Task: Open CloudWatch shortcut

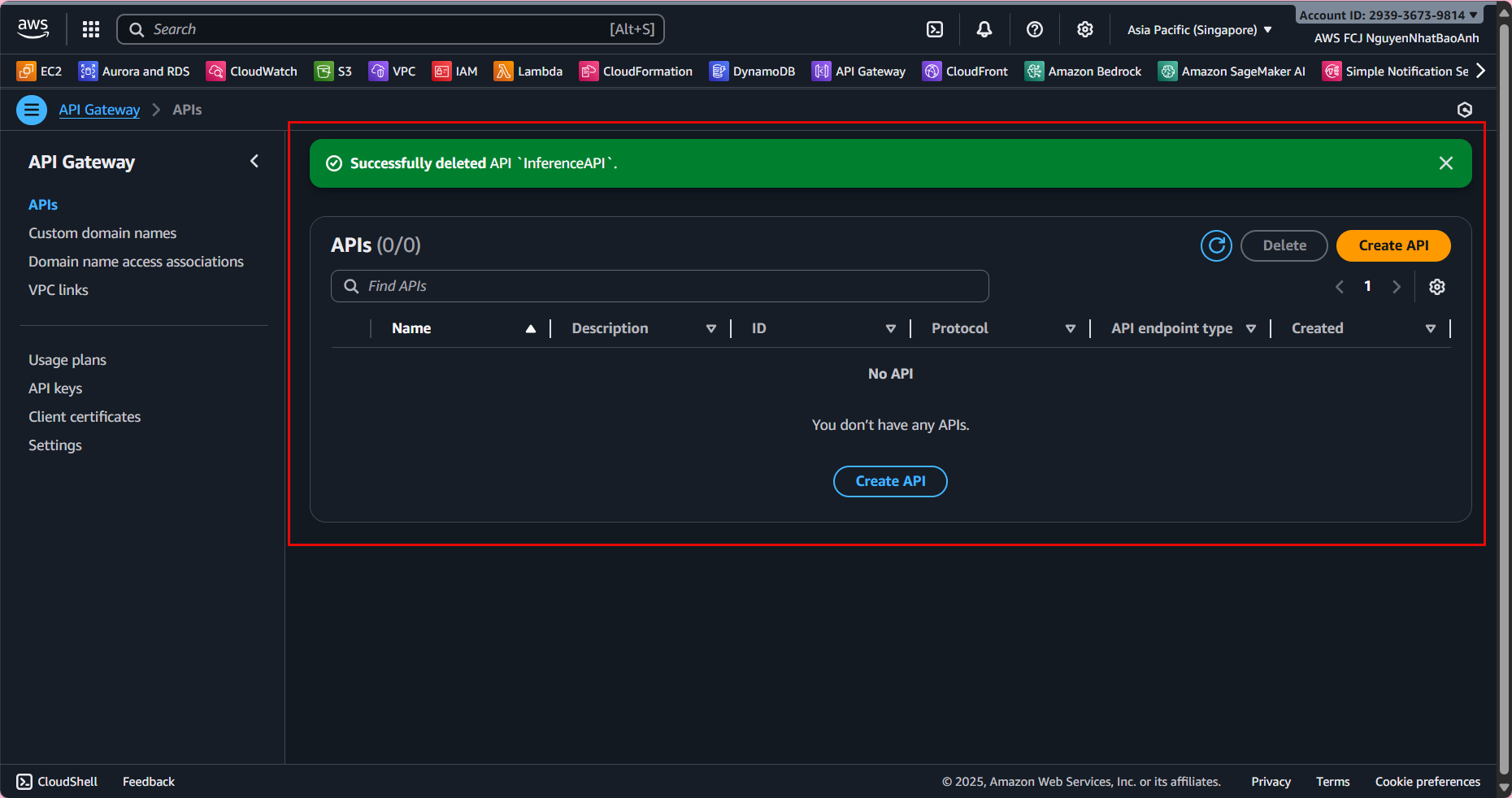Action: (252, 72)
